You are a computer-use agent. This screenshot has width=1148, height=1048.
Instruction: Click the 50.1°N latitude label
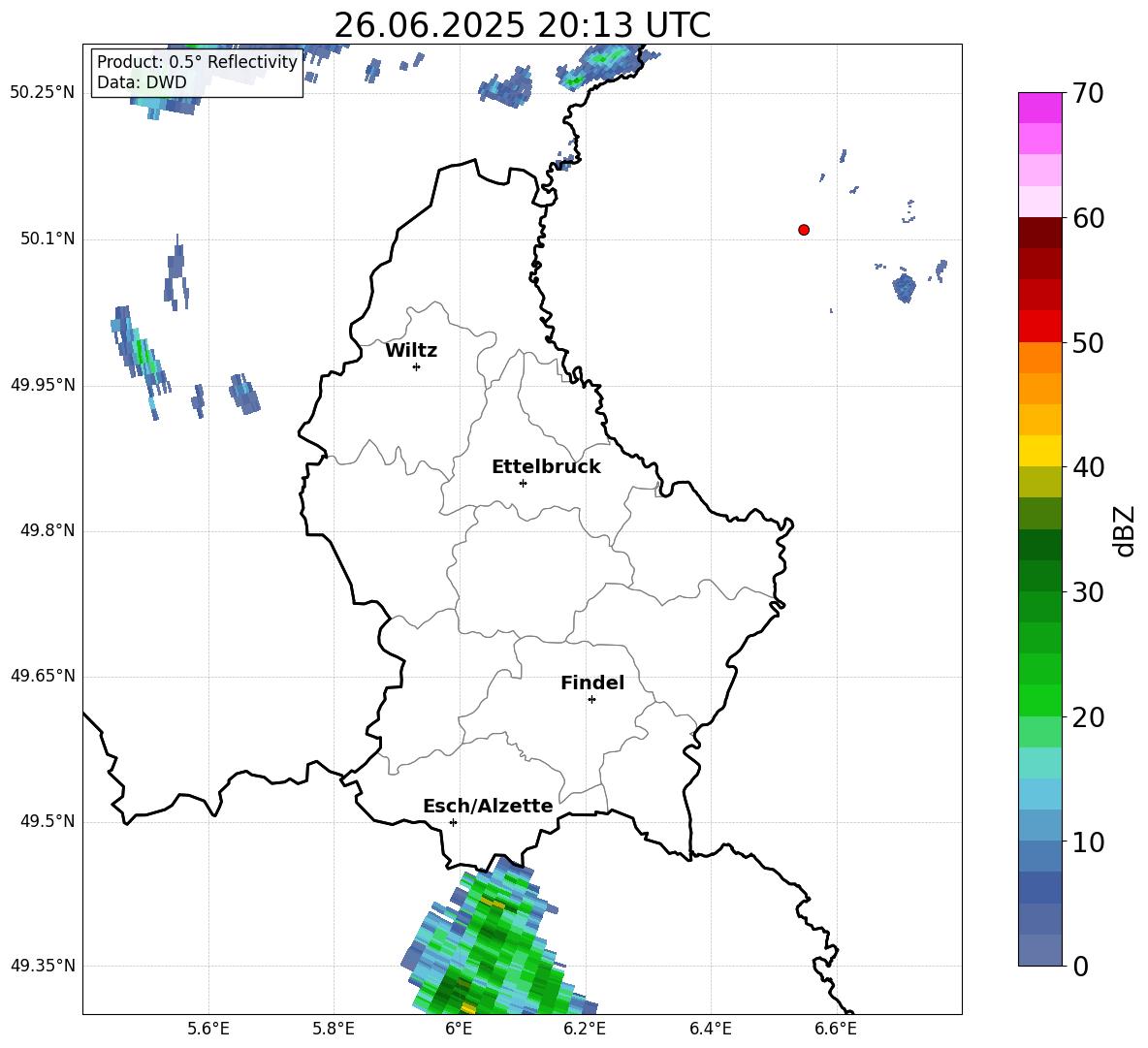coord(48,239)
